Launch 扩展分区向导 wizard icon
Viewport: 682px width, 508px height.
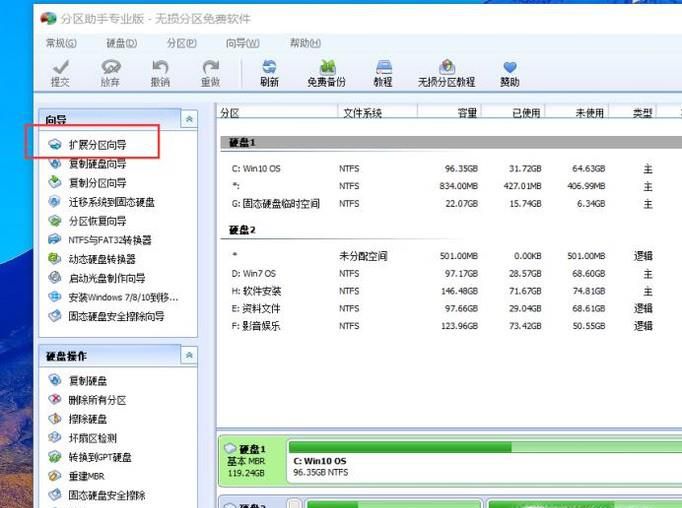click(55, 144)
